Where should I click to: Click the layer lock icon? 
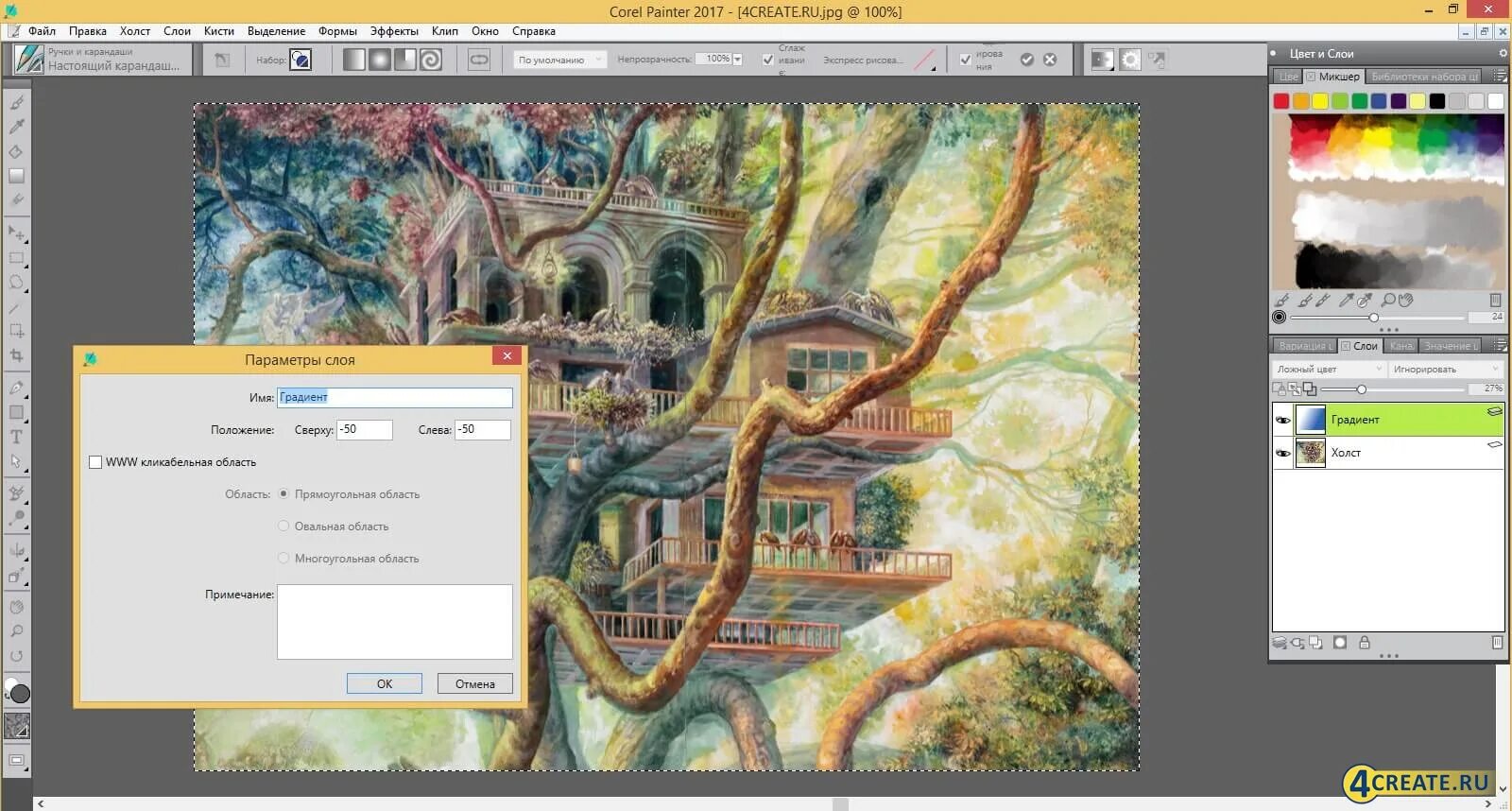tap(1364, 643)
